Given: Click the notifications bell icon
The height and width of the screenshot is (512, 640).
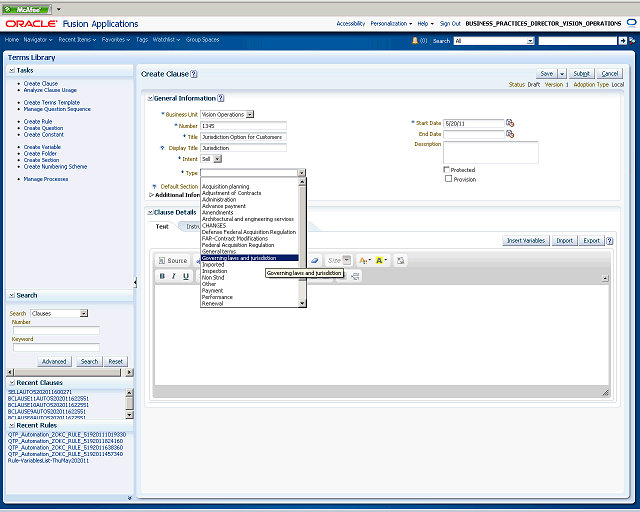Looking at the screenshot, I should [x=415, y=40].
